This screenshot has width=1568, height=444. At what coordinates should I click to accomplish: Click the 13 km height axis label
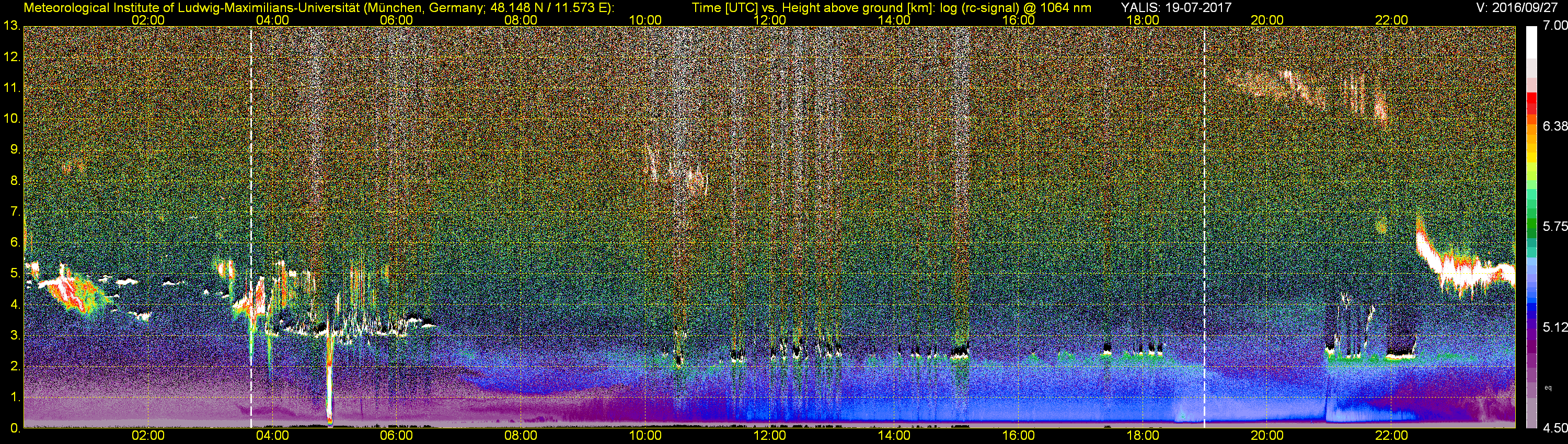click(x=11, y=26)
